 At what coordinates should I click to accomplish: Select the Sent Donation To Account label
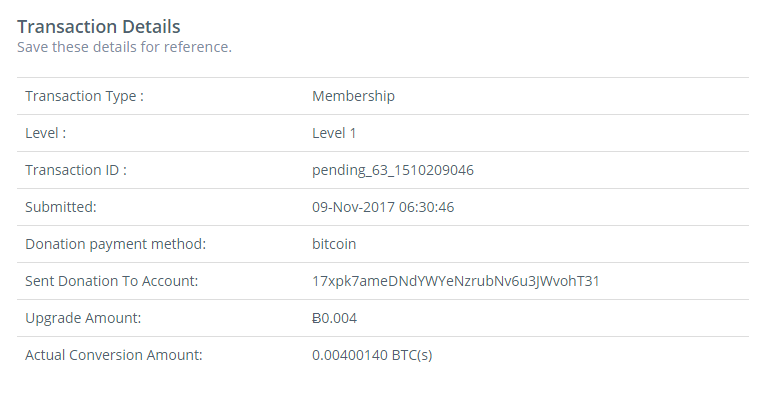pyautogui.click(x=112, y=281)
